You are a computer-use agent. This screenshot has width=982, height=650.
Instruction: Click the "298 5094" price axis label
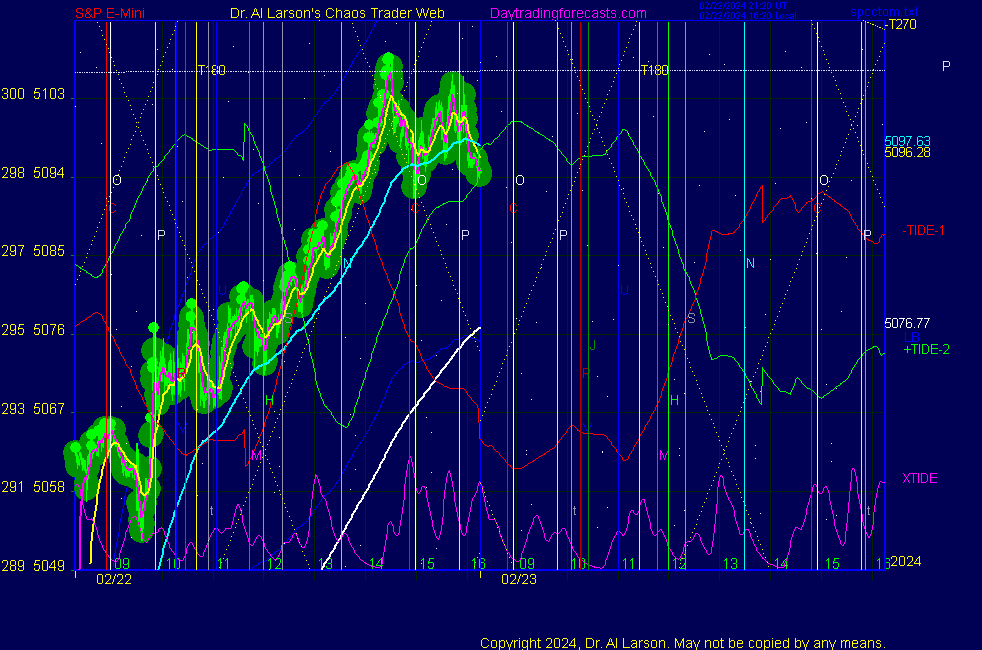pos(33,173)
